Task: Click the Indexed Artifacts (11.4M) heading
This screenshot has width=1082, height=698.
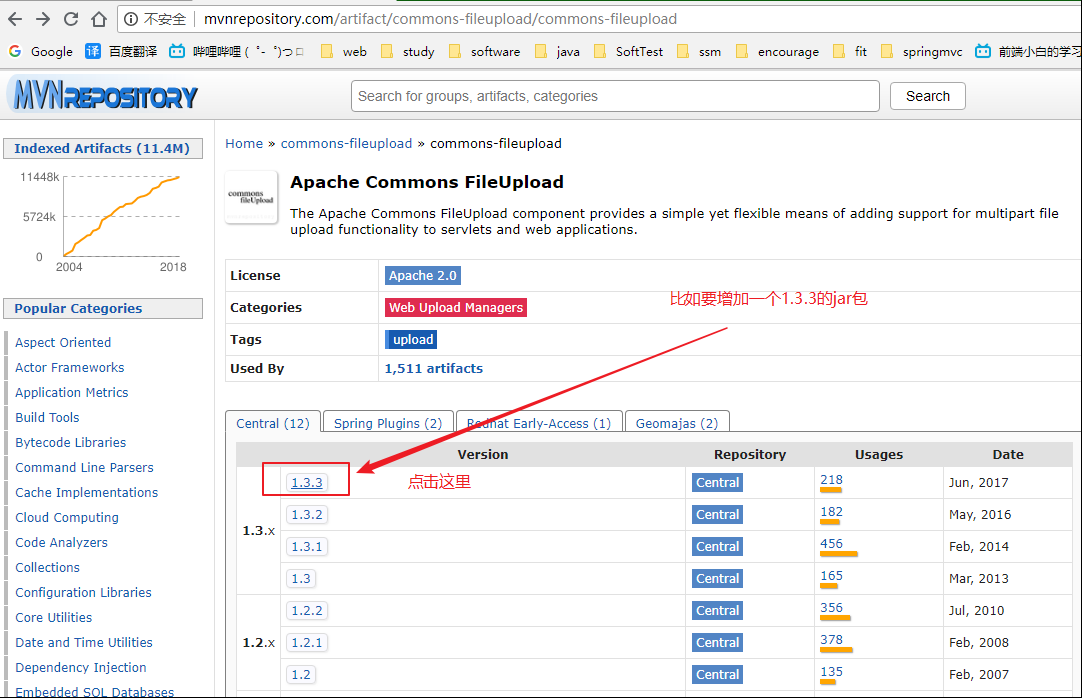Action: pyautogui.click(x=103, y=148)
